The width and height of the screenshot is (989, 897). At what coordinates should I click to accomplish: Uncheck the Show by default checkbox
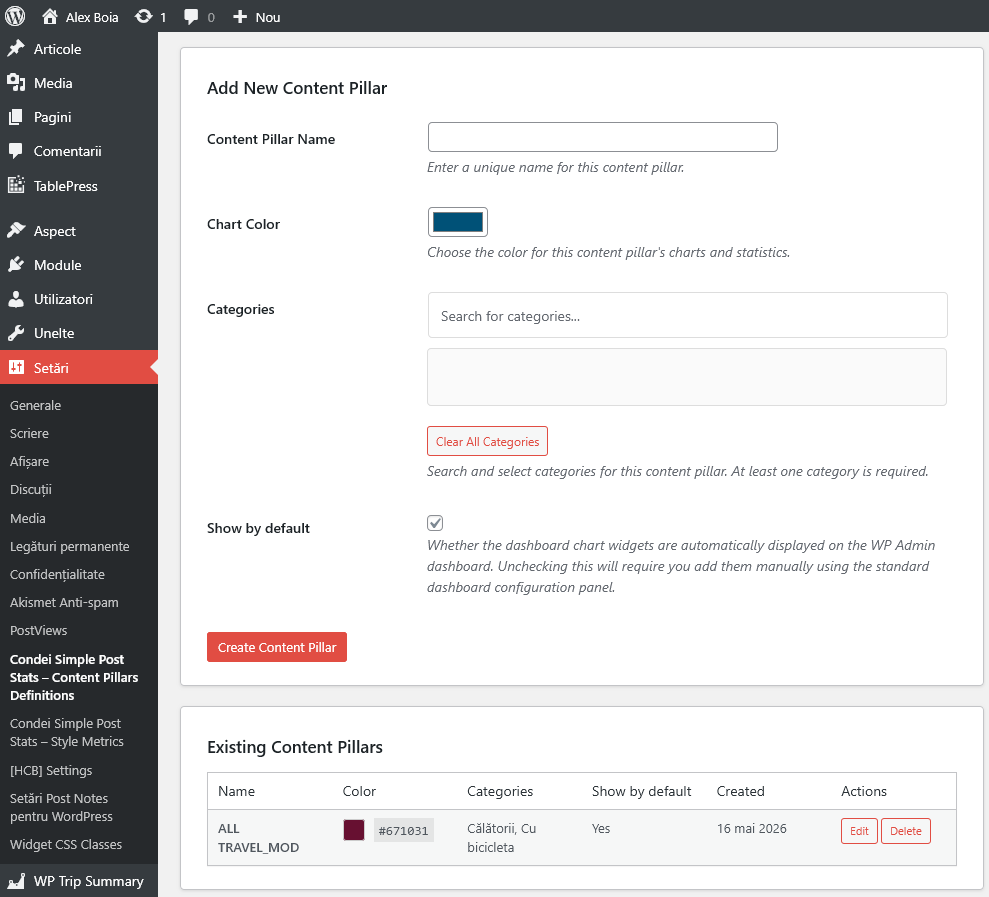(435, 523)
